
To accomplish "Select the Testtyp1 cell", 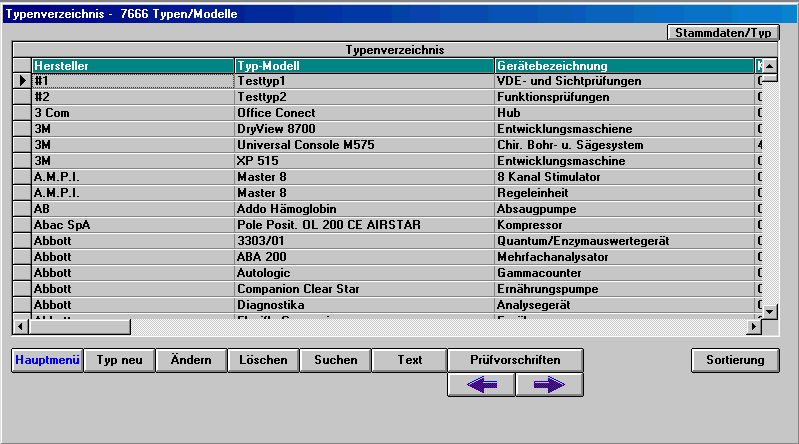I will (x=364, y=81).
